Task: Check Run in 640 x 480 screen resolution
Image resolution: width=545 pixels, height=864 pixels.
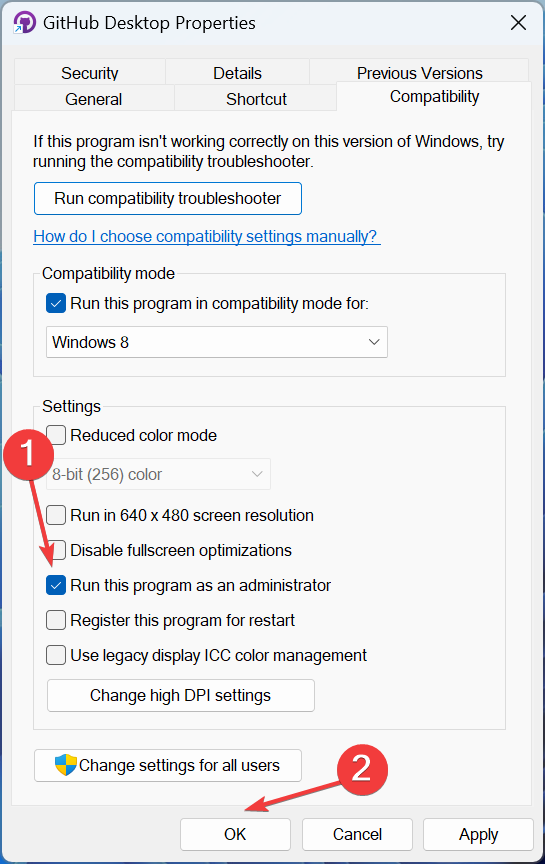Action: click(x=56, y=515)
